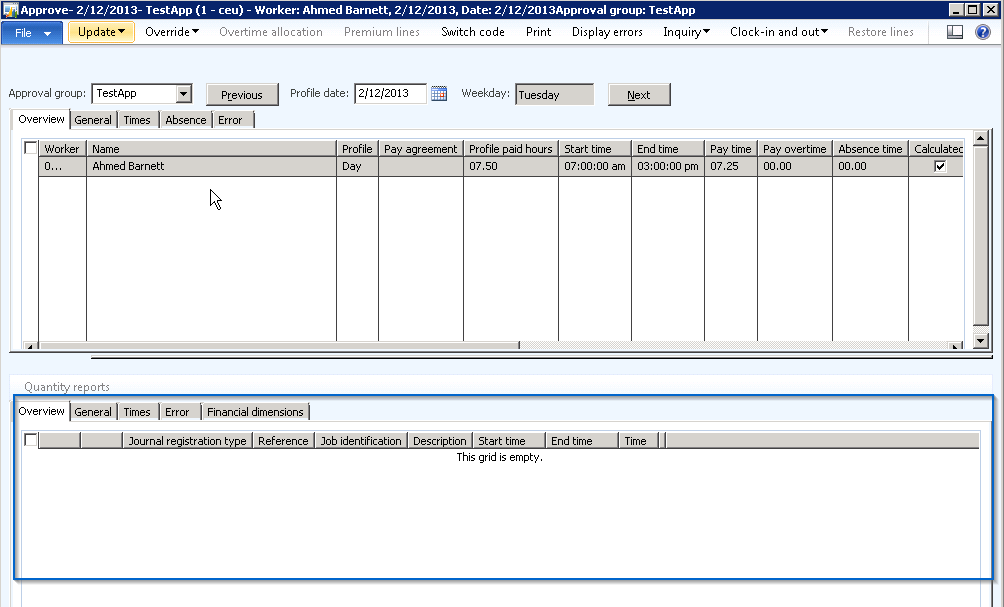
Task: Check the select-all box in Quantity reports grid
Action: (x=31, y=441)
